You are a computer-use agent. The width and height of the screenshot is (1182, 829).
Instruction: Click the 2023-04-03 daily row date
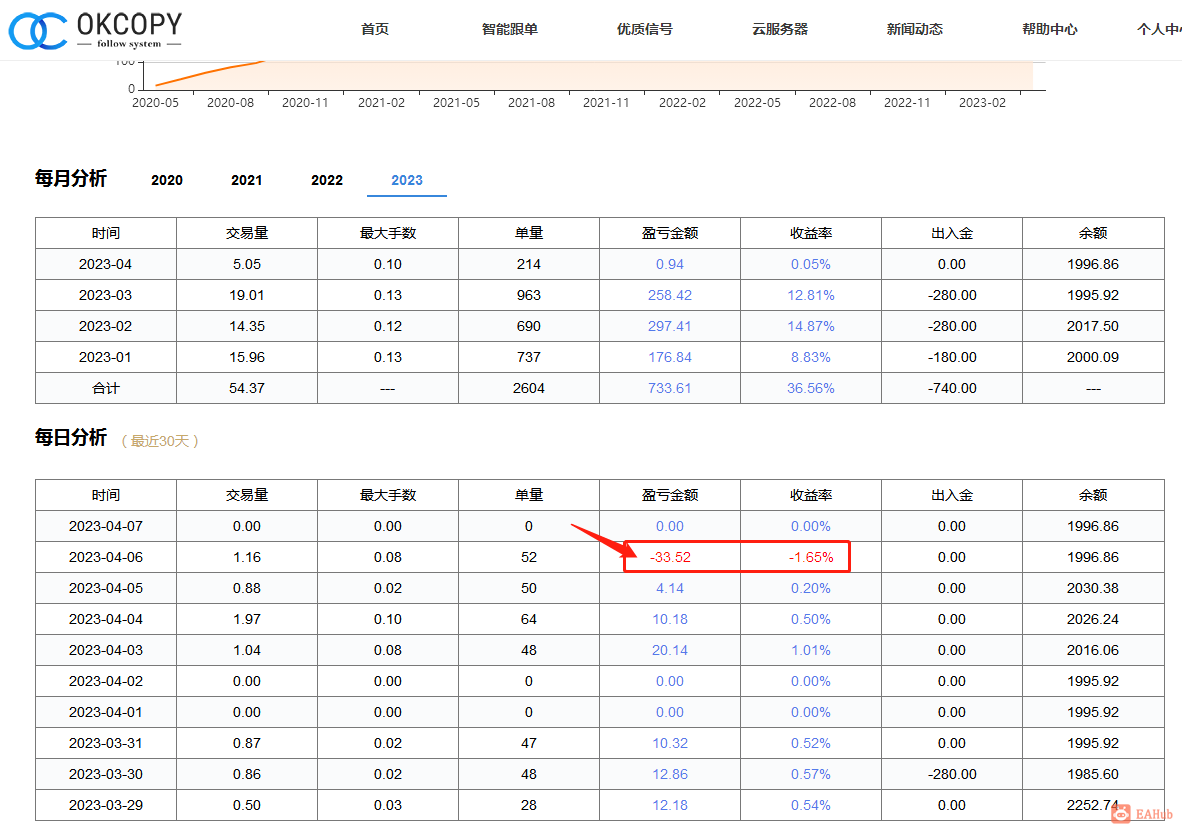click(x=106, y=650)
